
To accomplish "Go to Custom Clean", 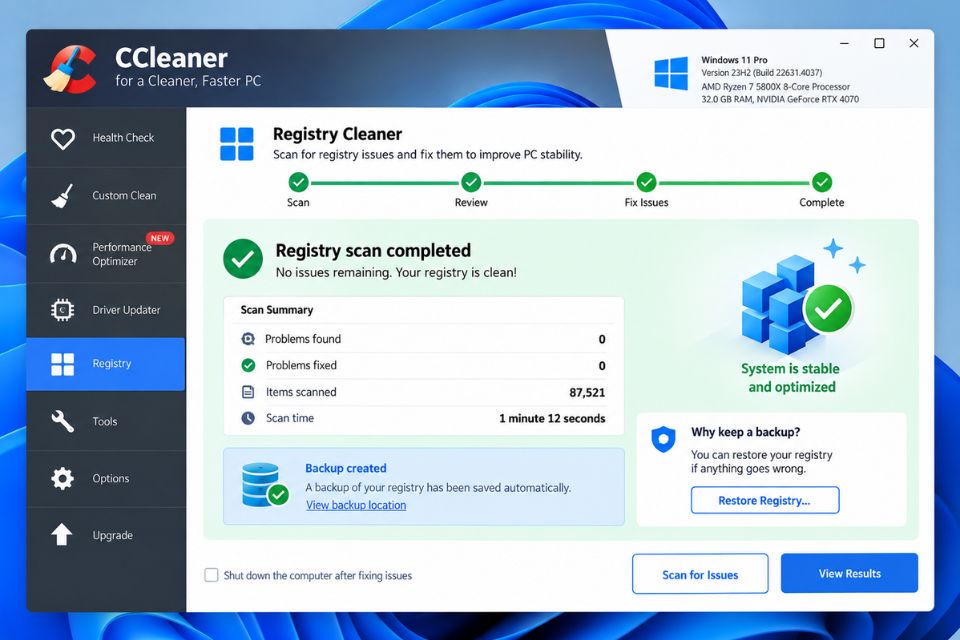I will point(105,196).
